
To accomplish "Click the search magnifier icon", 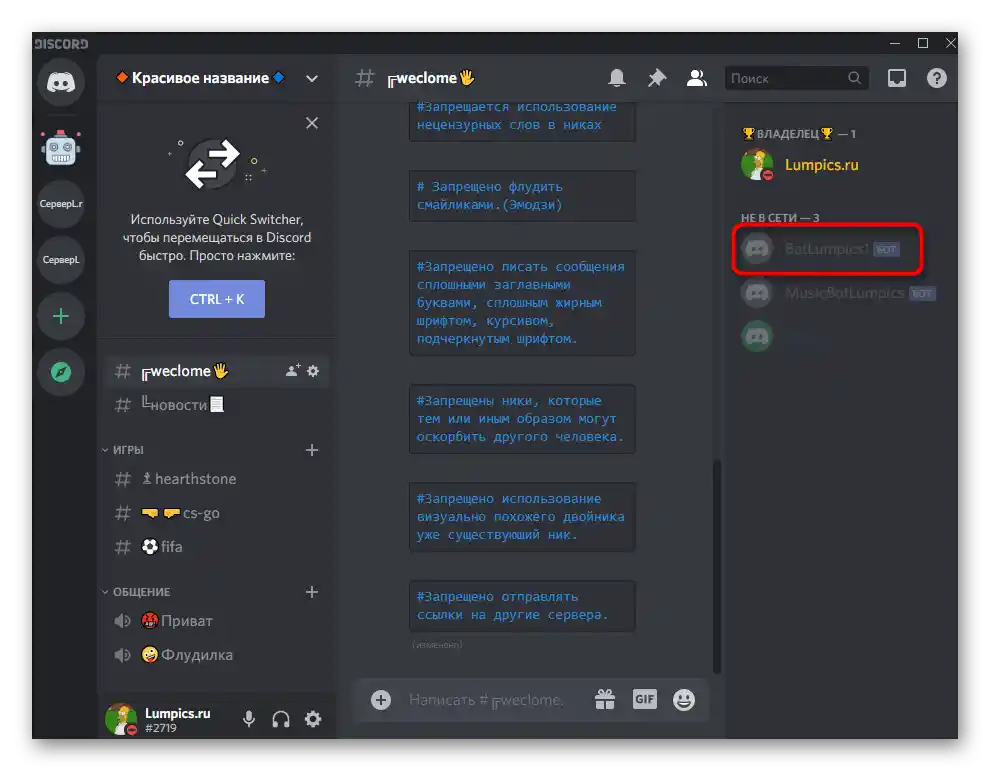I will (854, 78).
